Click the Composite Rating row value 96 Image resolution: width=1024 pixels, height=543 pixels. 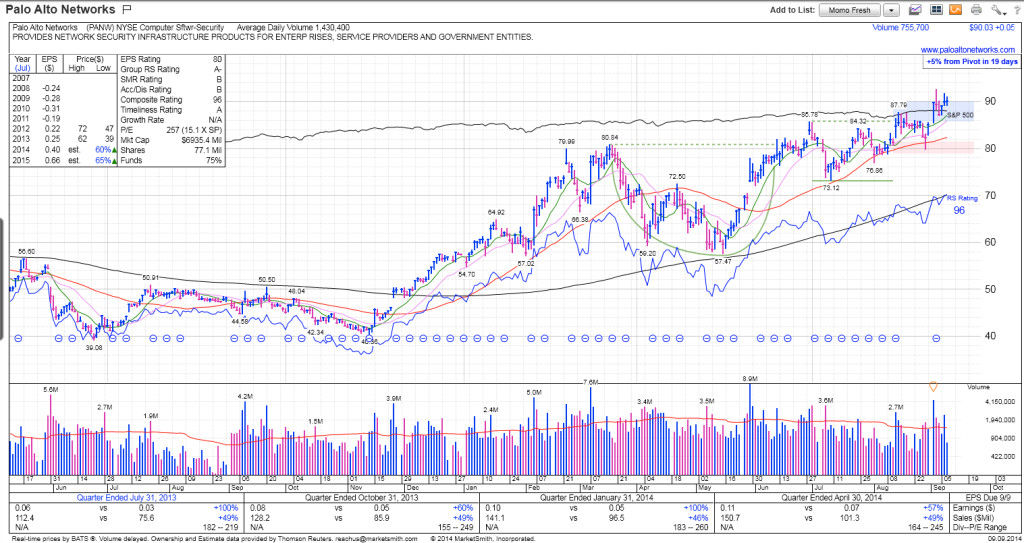(x=217, y=100)
